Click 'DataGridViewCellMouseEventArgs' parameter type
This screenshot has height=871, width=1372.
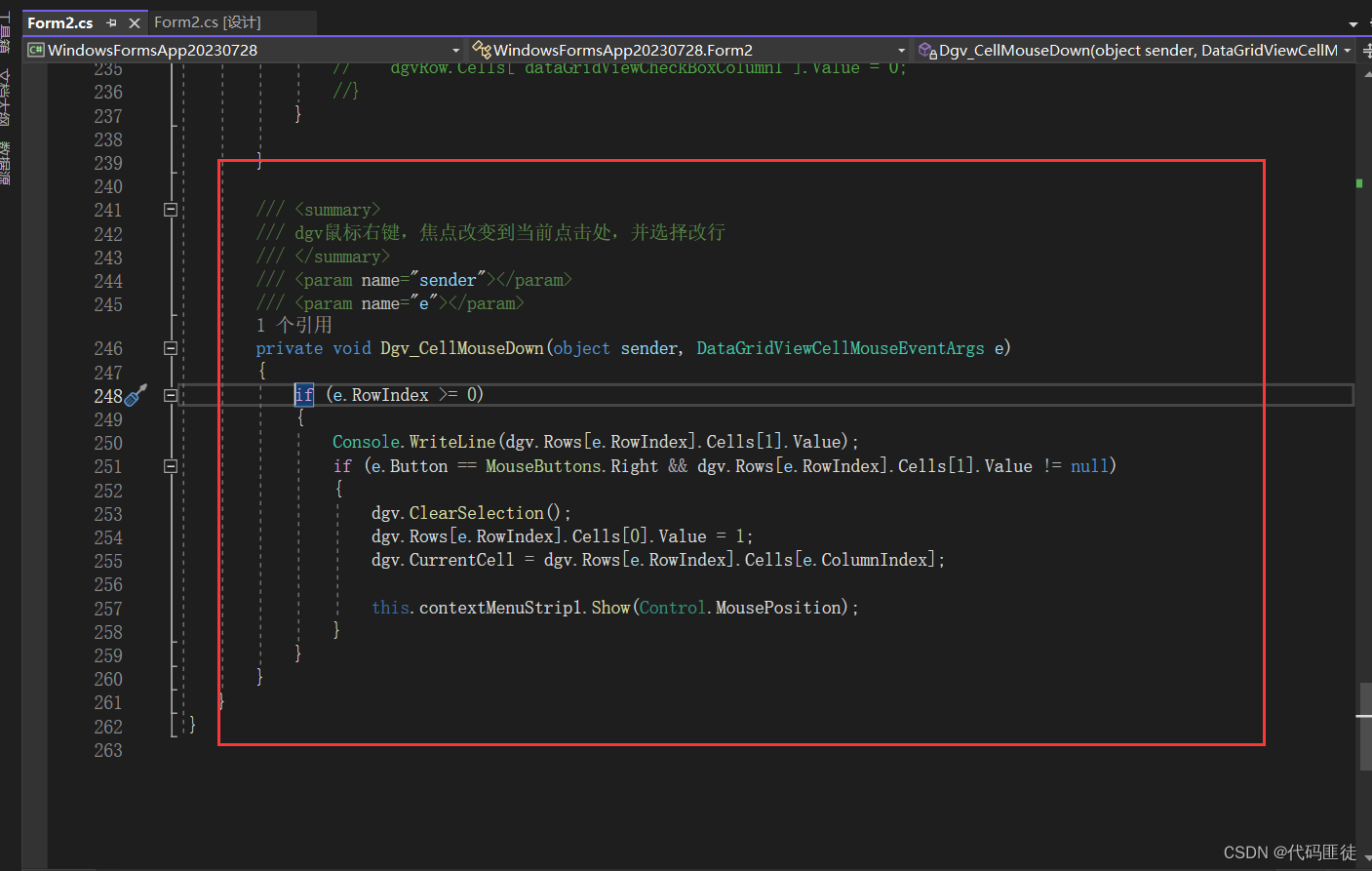coord(841,348)
